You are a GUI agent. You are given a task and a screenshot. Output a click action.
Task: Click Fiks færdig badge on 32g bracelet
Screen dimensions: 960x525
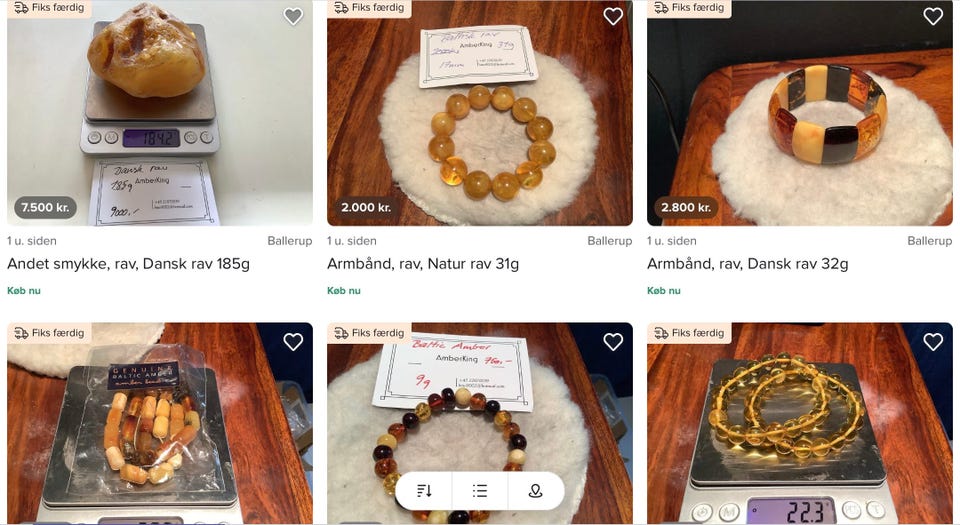689,8
